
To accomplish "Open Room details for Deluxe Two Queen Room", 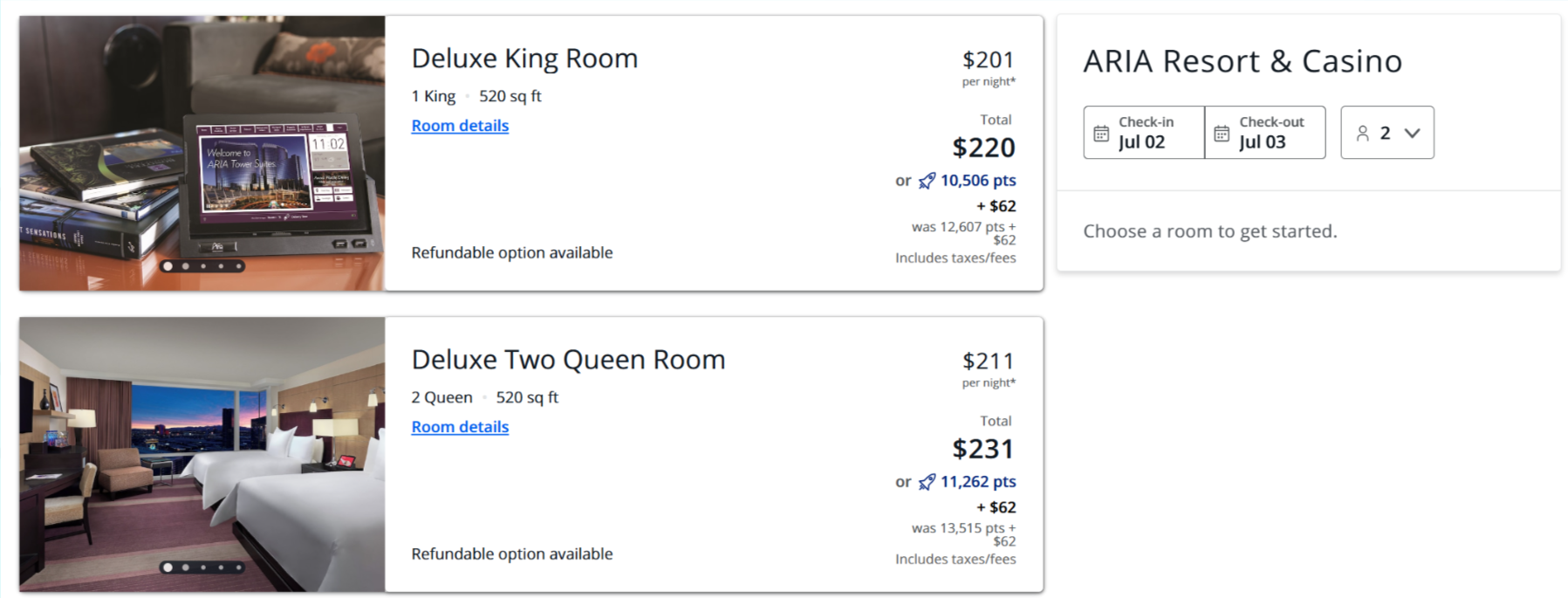I will [460, 427].
